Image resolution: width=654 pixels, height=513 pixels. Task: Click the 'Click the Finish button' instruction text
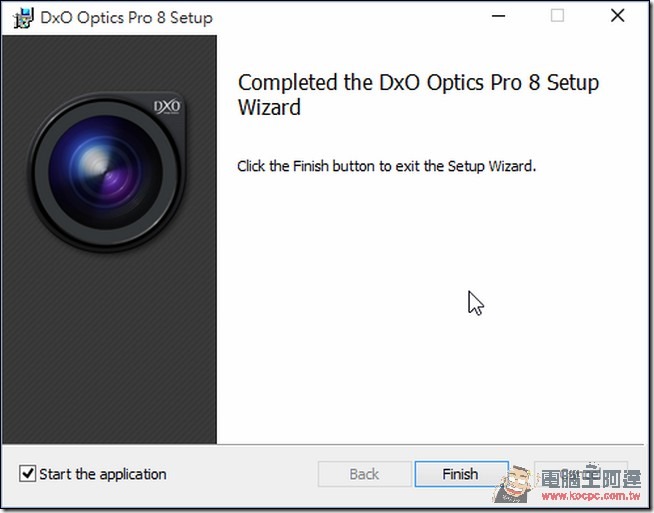click(386, 166)
